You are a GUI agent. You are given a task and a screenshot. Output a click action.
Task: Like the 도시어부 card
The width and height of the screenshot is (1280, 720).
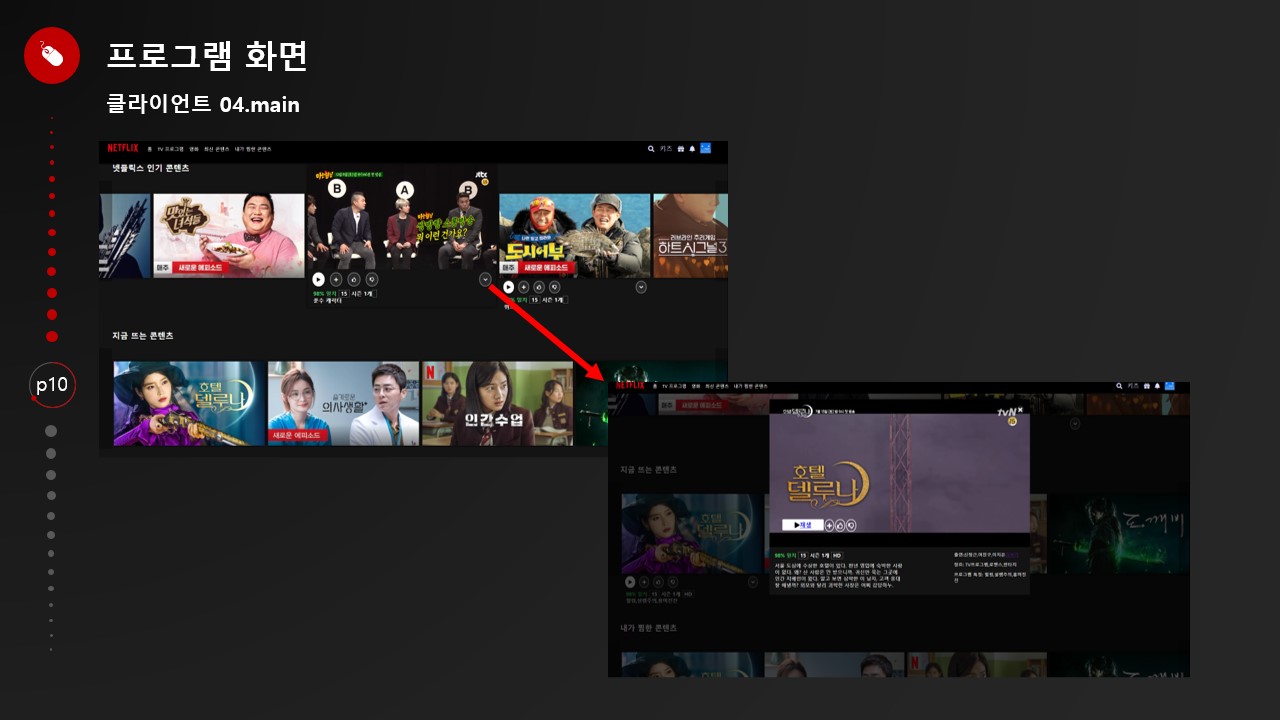point(538,287)
